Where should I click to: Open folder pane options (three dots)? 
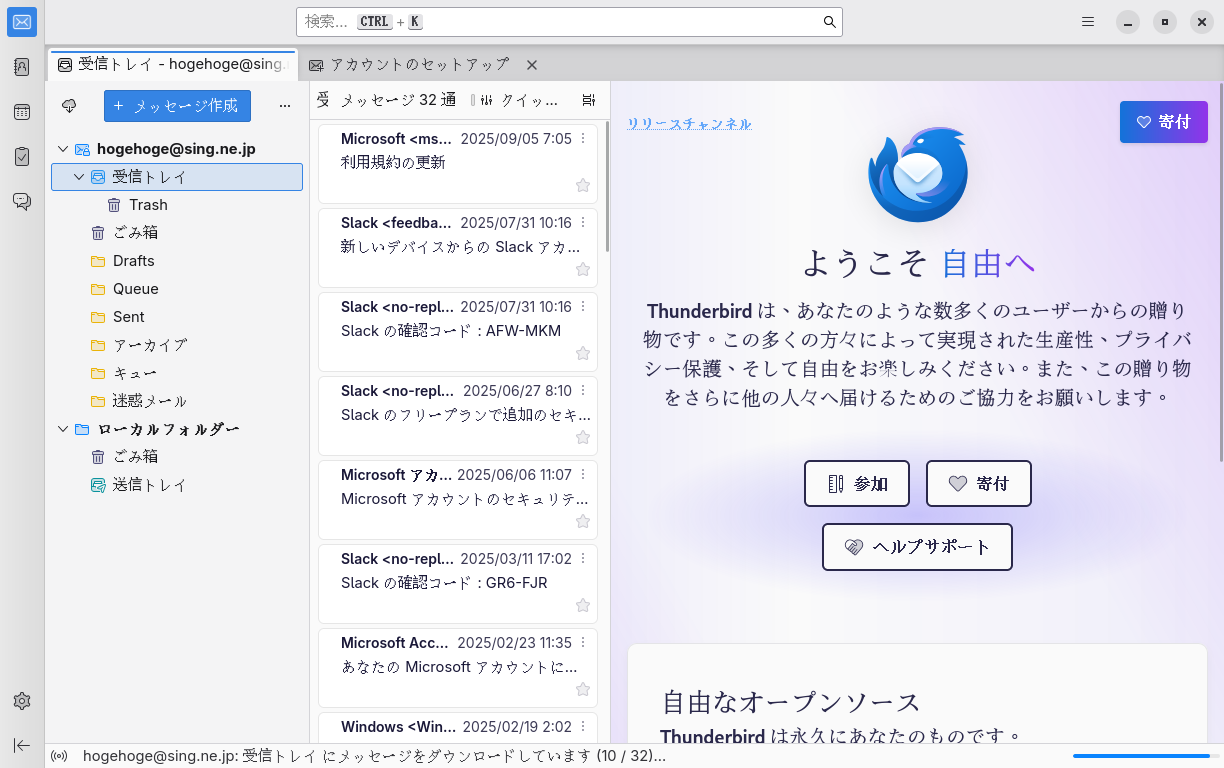[285, 106]
